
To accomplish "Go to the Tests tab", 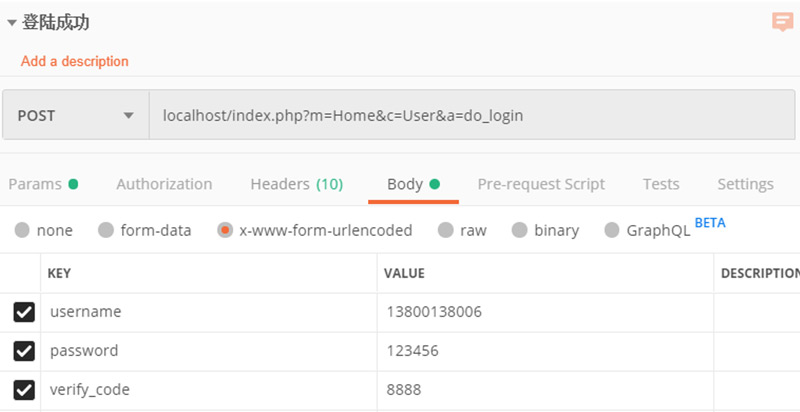I will (661, 184).
